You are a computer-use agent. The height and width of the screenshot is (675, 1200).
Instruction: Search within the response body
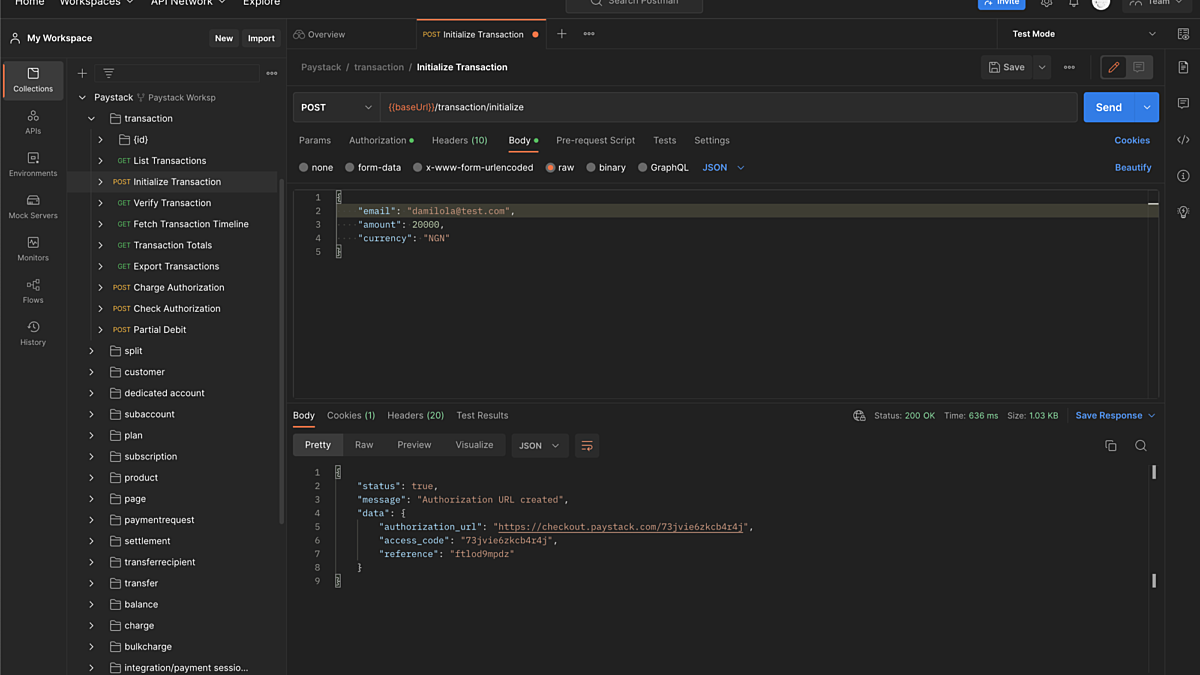click(1141, 446)
